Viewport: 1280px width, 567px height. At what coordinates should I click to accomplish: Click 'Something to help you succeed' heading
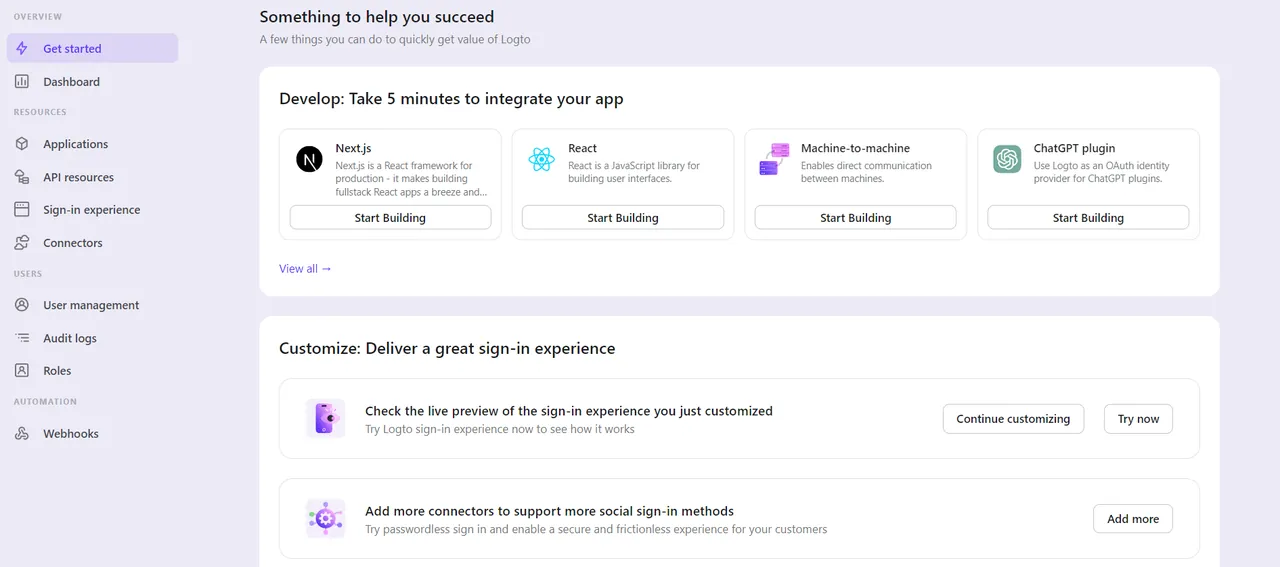377,17
